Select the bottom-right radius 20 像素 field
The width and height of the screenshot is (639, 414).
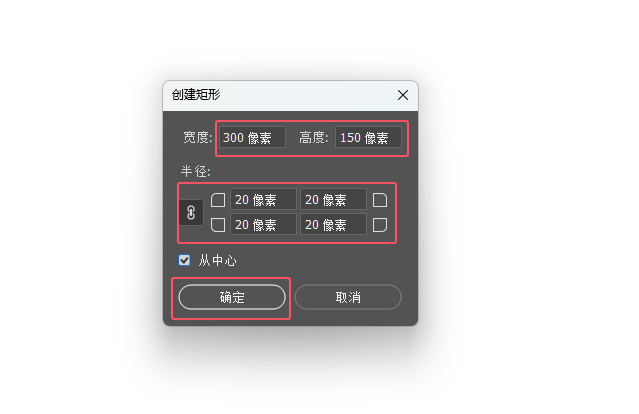click(333, 225)
